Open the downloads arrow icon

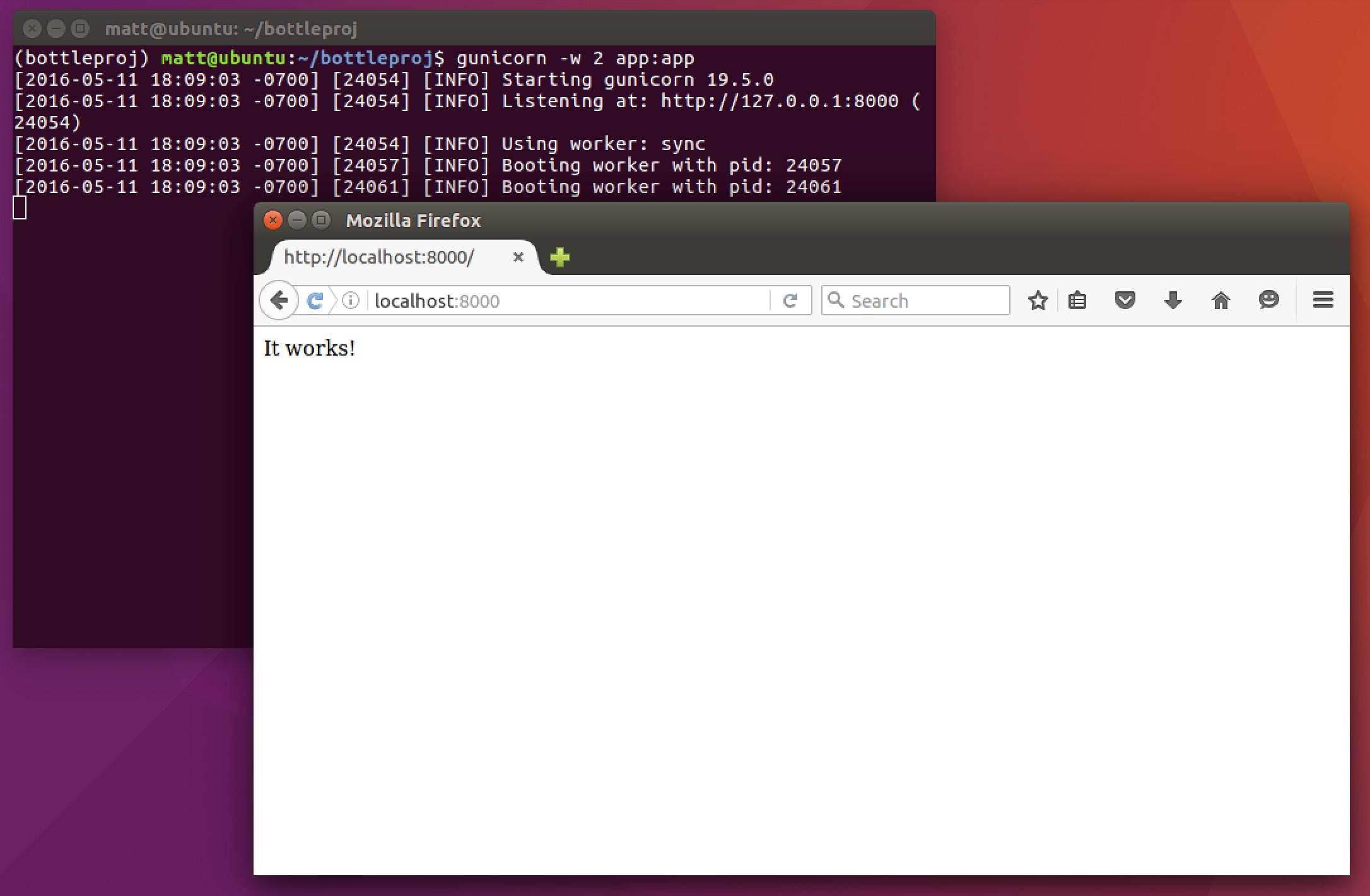click(x=1173, y=301)
